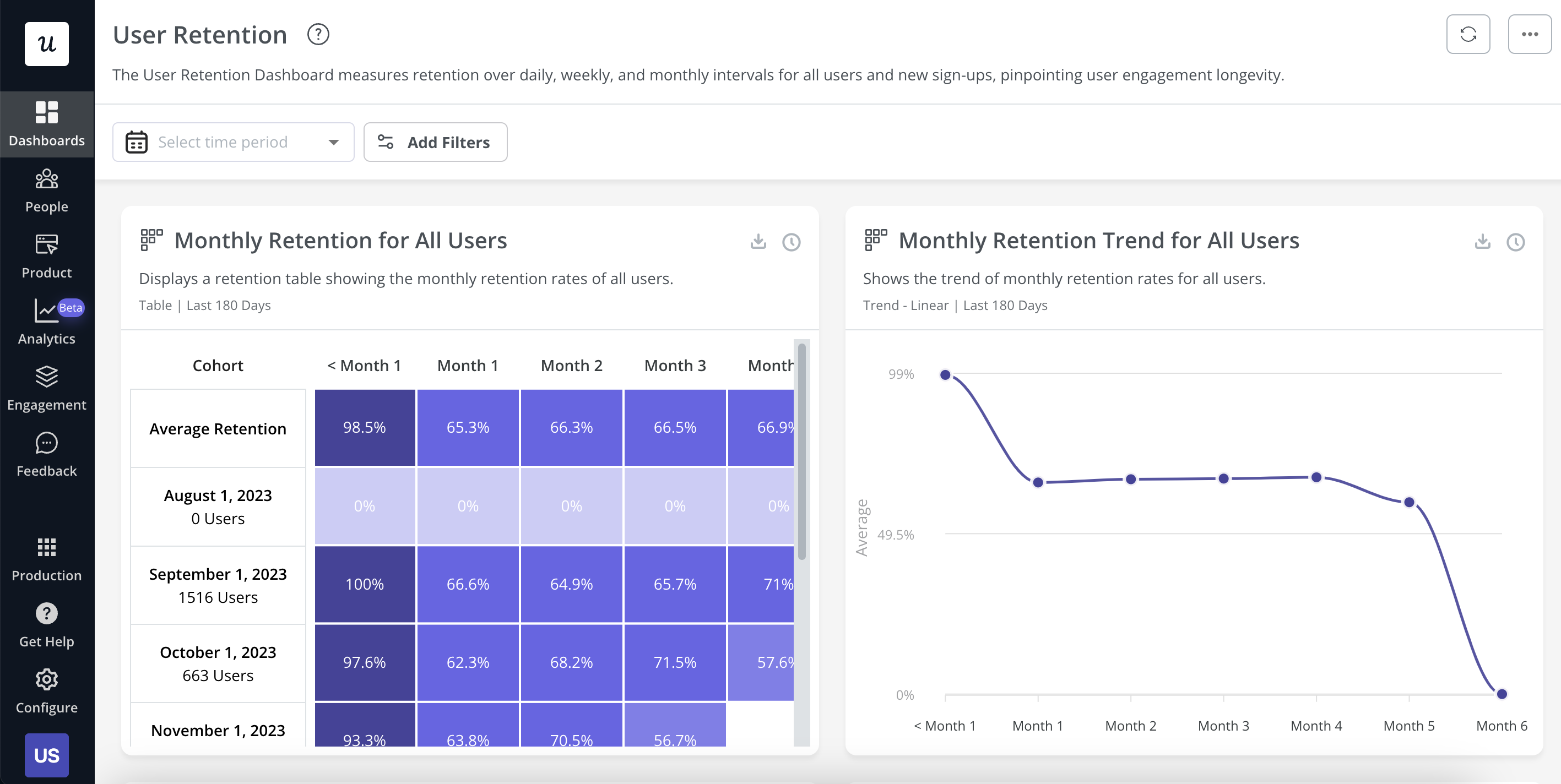Click the Userpilot logo in sidebar
The width and height of the screenshot is (1561, 784).
[47, 43]
